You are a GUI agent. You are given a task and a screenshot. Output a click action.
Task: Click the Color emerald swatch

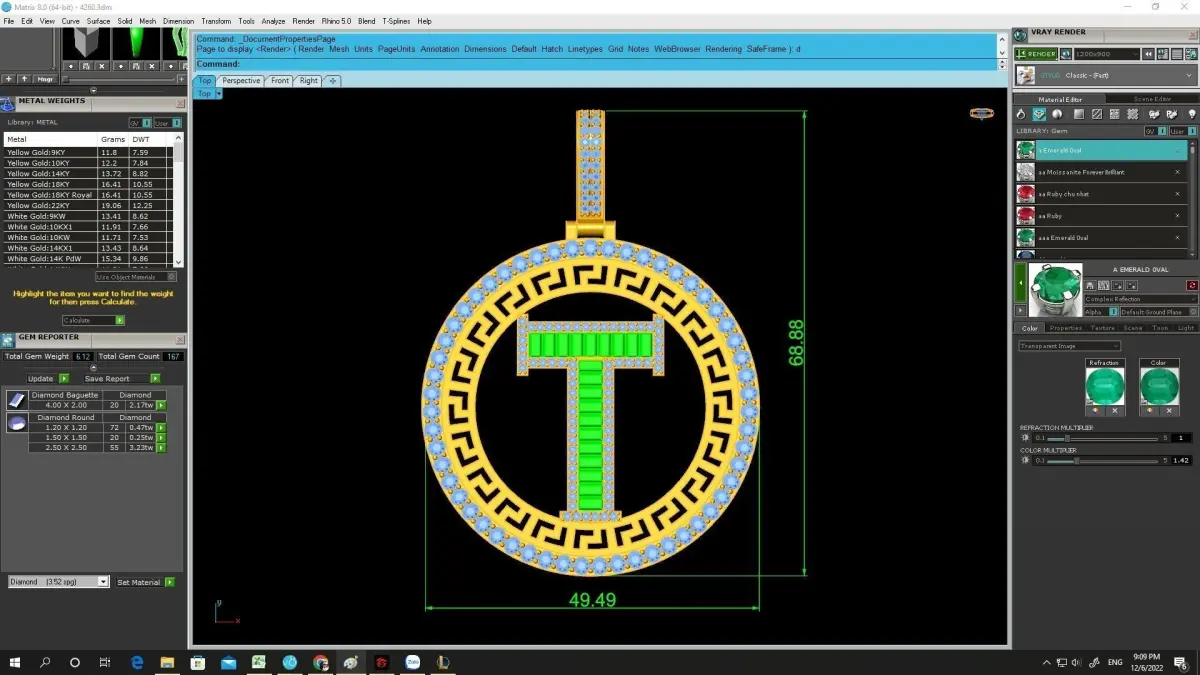tap(1159, 386)
